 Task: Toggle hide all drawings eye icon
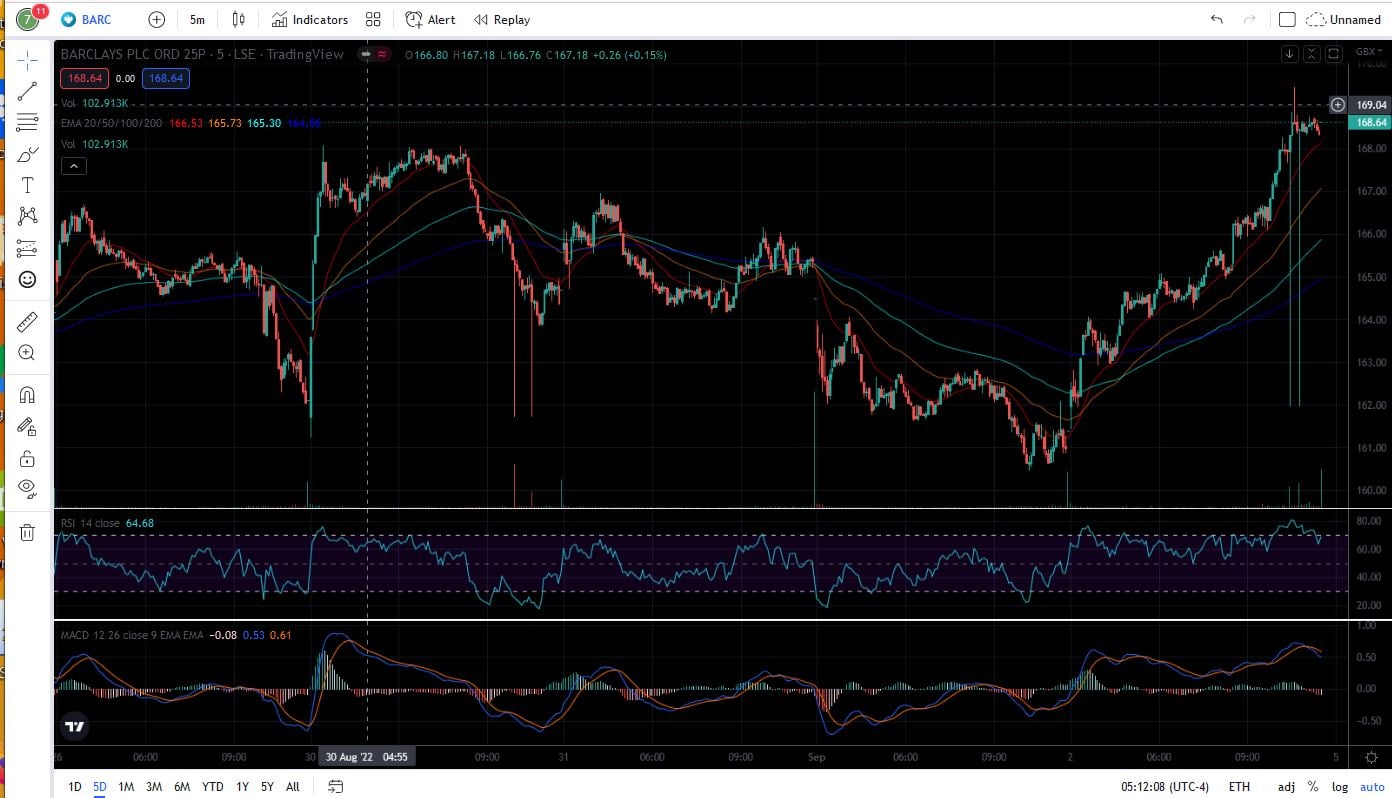point(27,488)
